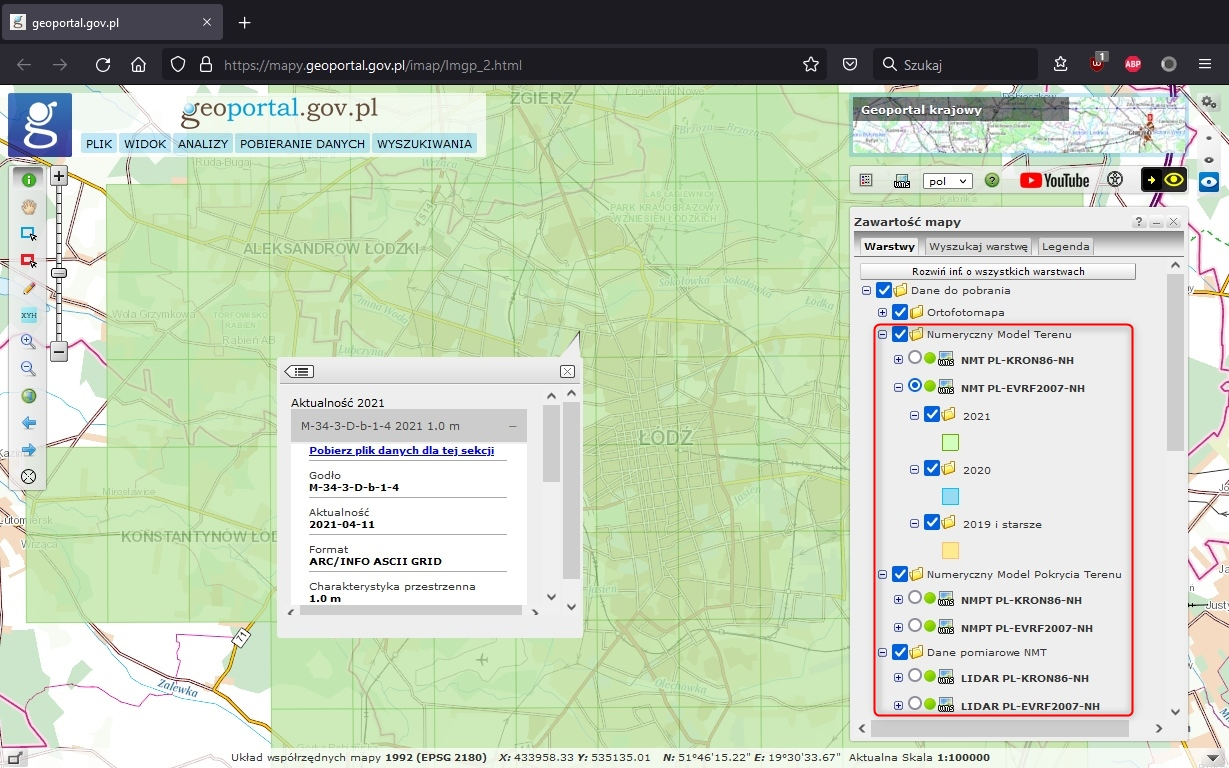Pick the pencil drawing tool
This screenshot has width=1229, height=768.
click(28, 287)
